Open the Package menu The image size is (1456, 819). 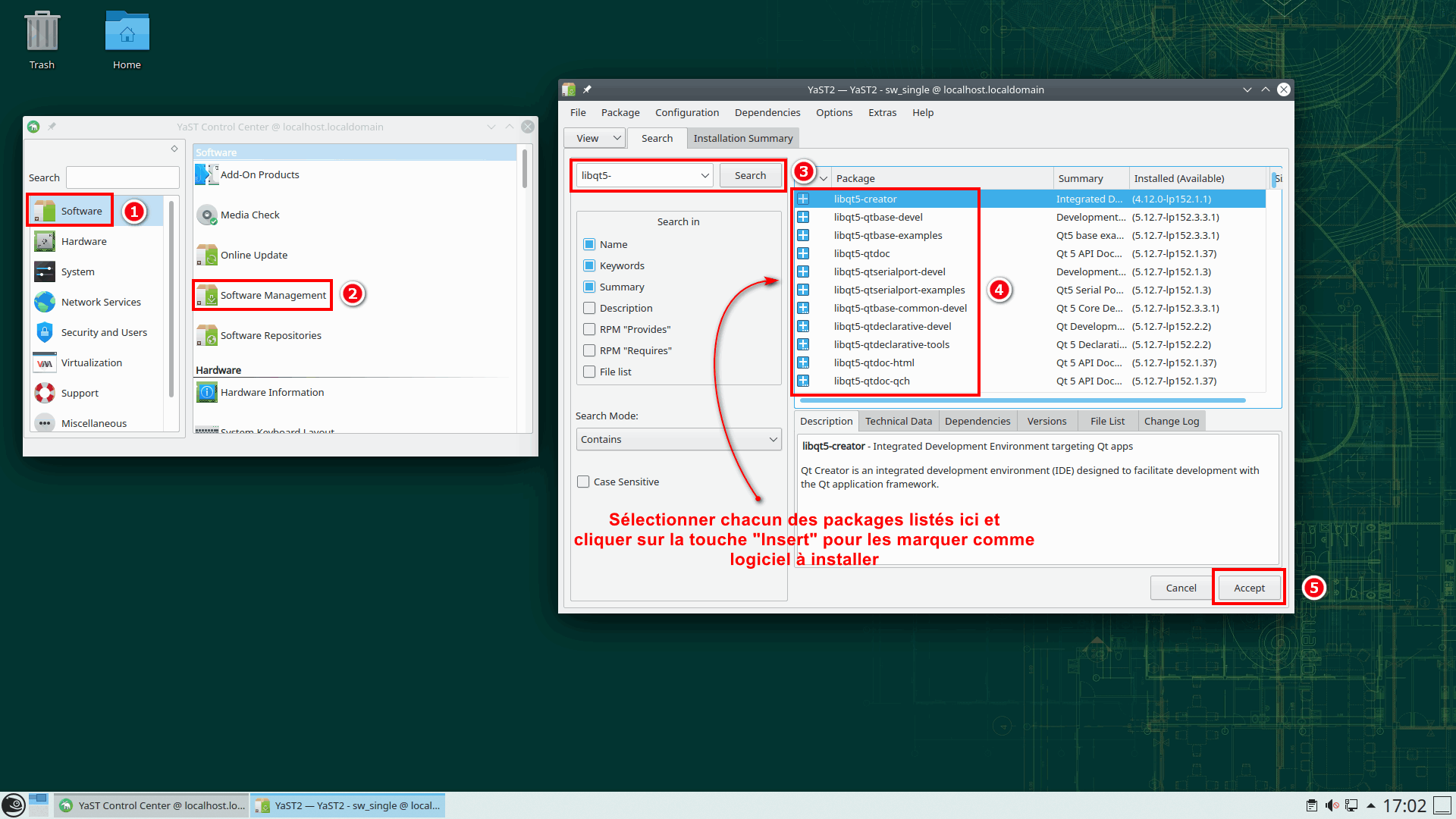(x=620, y=112)
